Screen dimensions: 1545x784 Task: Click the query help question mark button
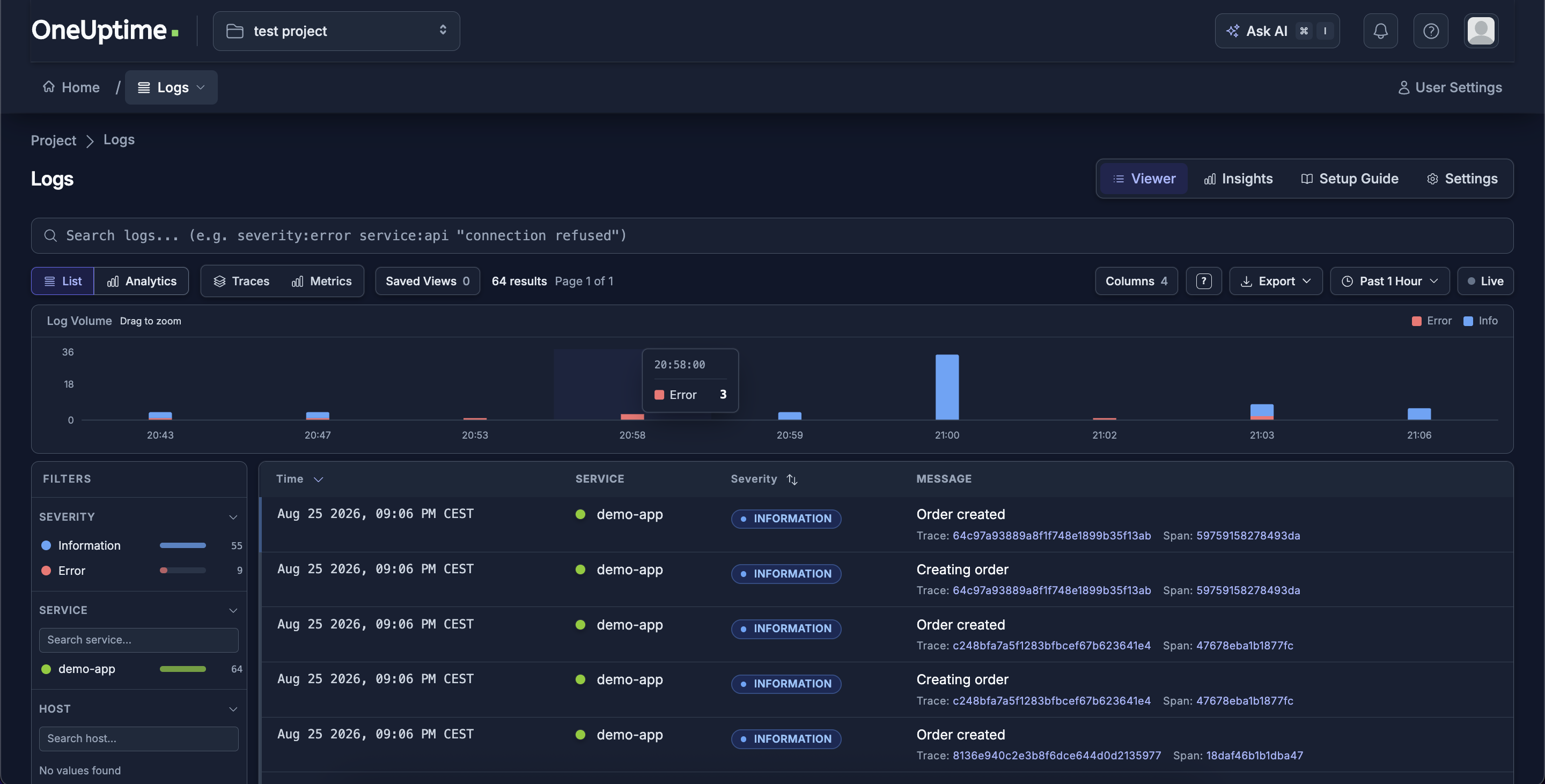coord(1203,281)
